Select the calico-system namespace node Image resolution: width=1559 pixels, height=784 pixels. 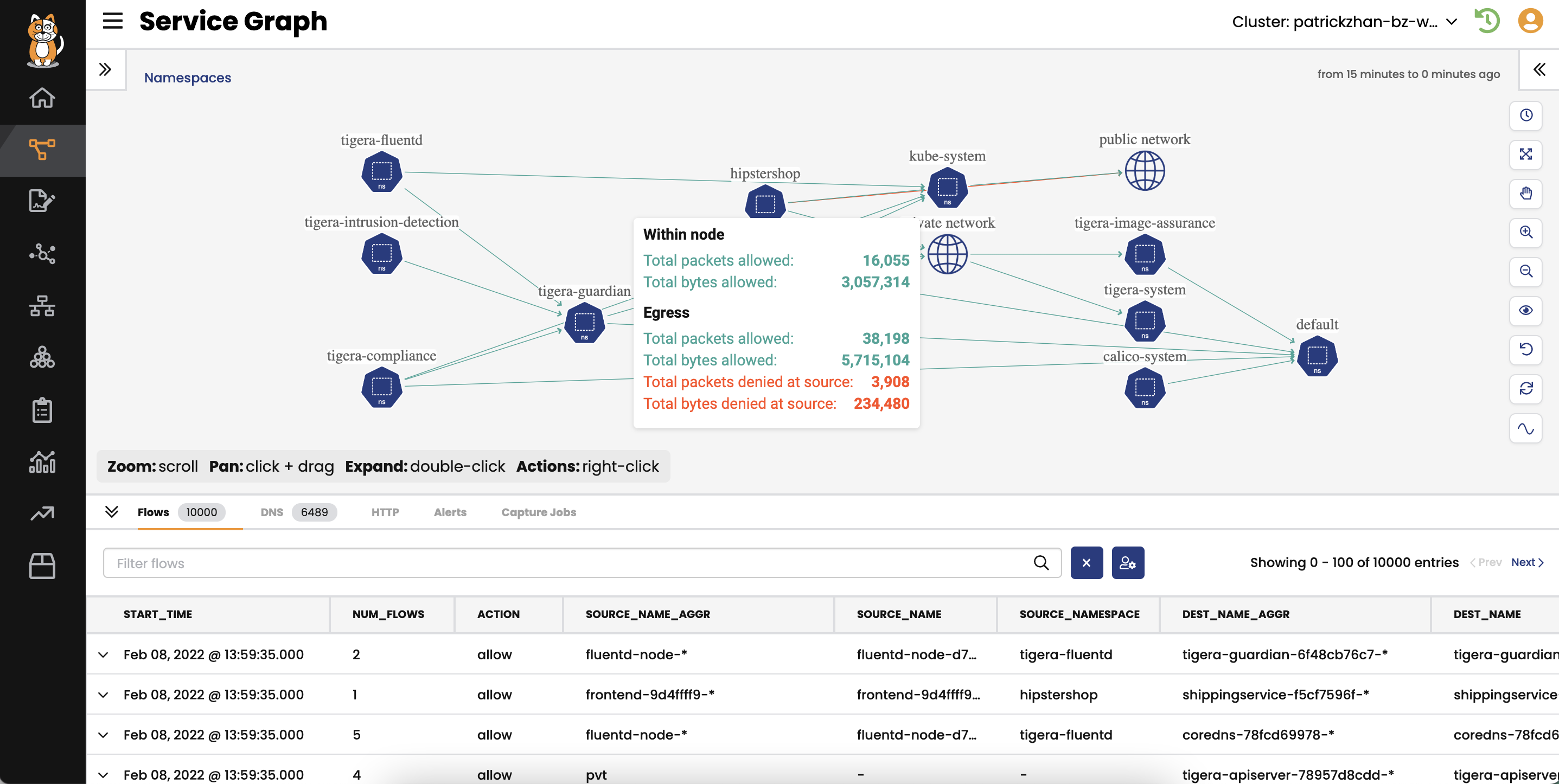tap(1145, 388)
